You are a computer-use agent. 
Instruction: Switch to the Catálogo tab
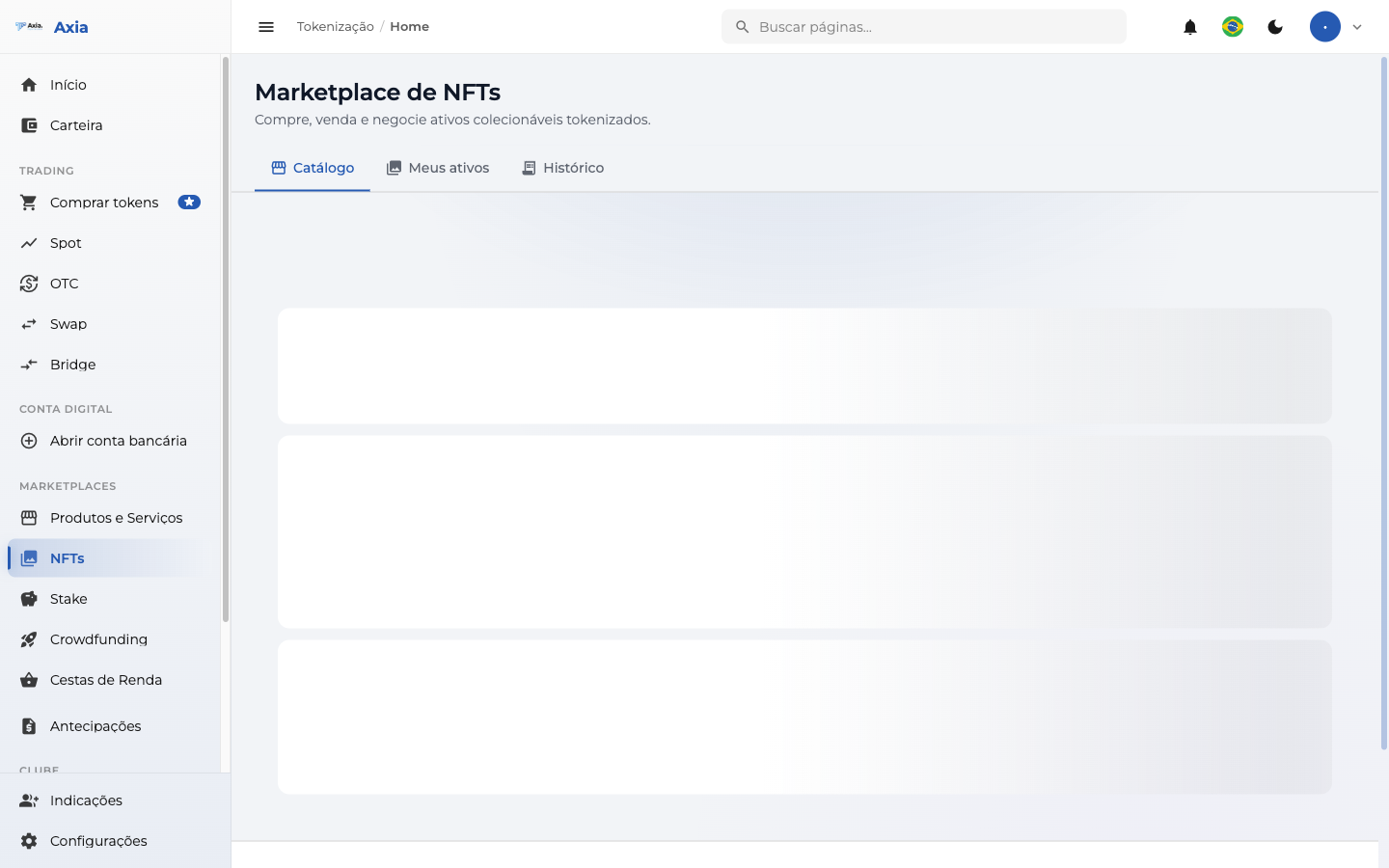pos(313,168)
